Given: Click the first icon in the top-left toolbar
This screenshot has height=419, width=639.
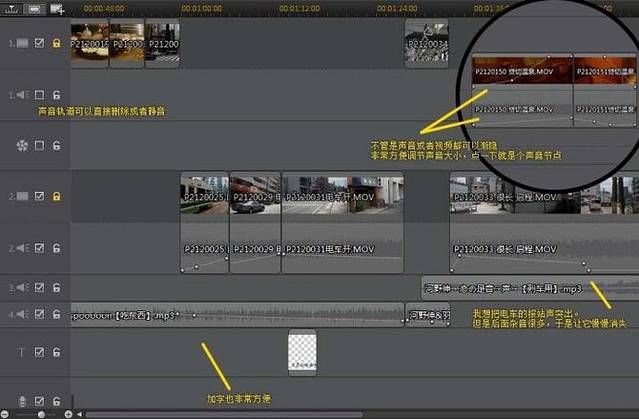Looking at the screenshot, I should (x=10, y=9).
